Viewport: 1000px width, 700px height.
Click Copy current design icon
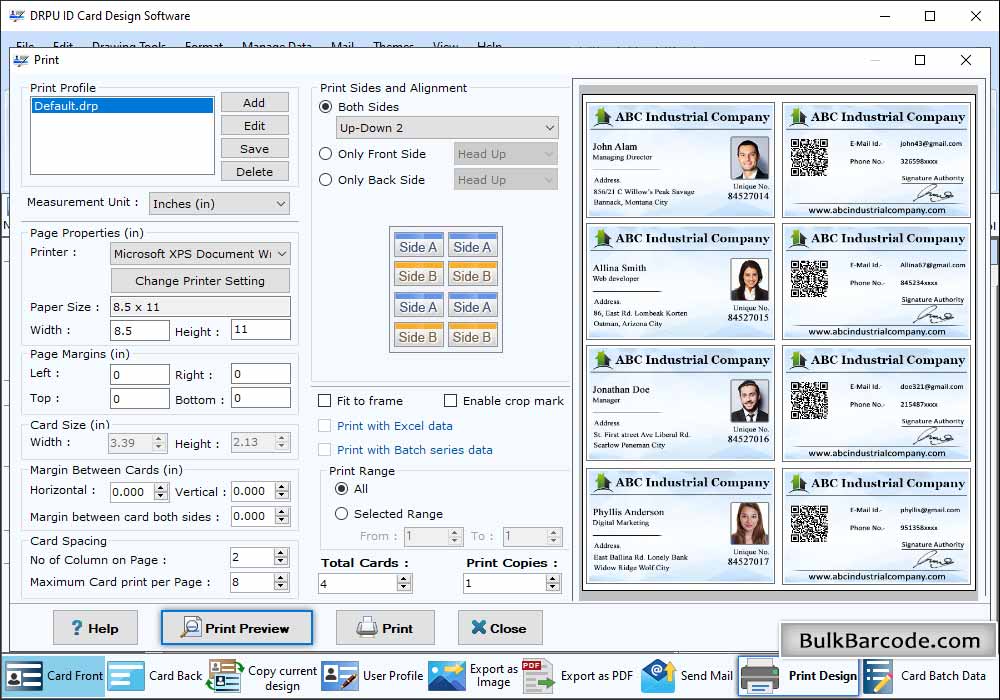click(x=226, y=676)
